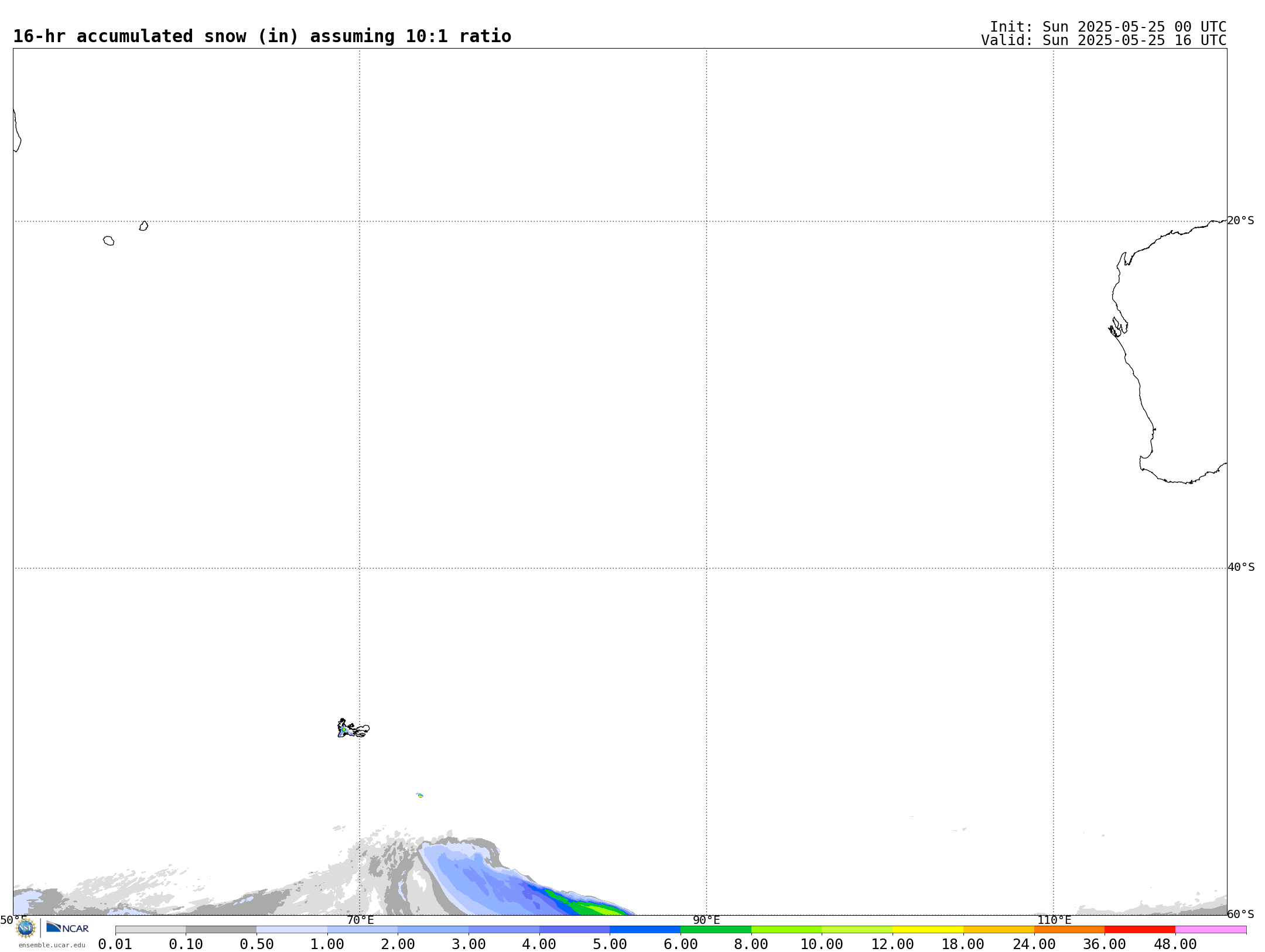Click the 8.00 colorbar value
Screen dimensions: 1265x952
(x=751, y=944)
